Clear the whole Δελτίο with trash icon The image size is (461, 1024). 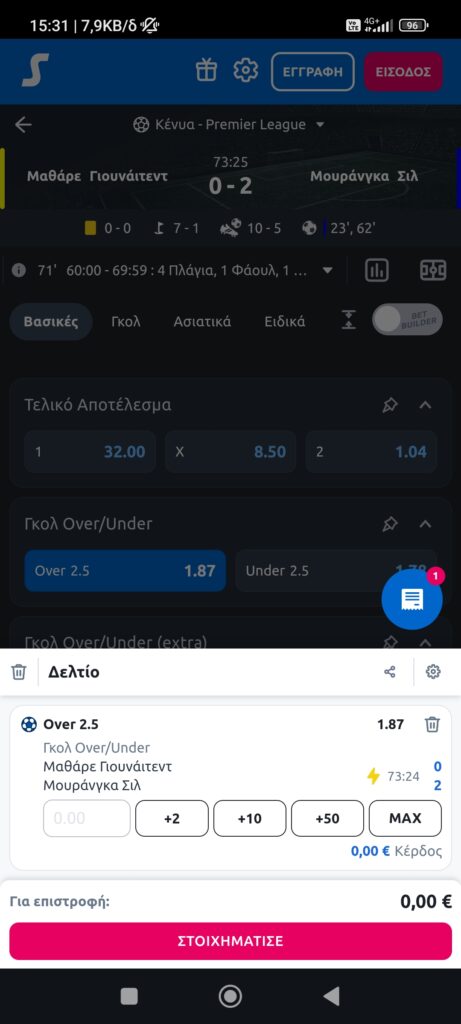pos(19,672)
